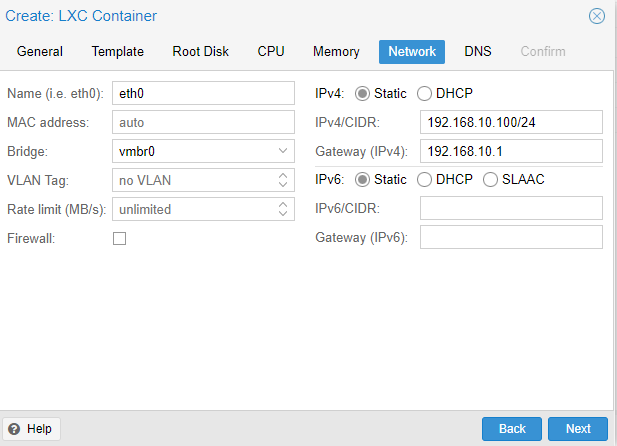This screenshot has height=446, width=617.
Task: Switch to the DNS tab
Action: 478,52
